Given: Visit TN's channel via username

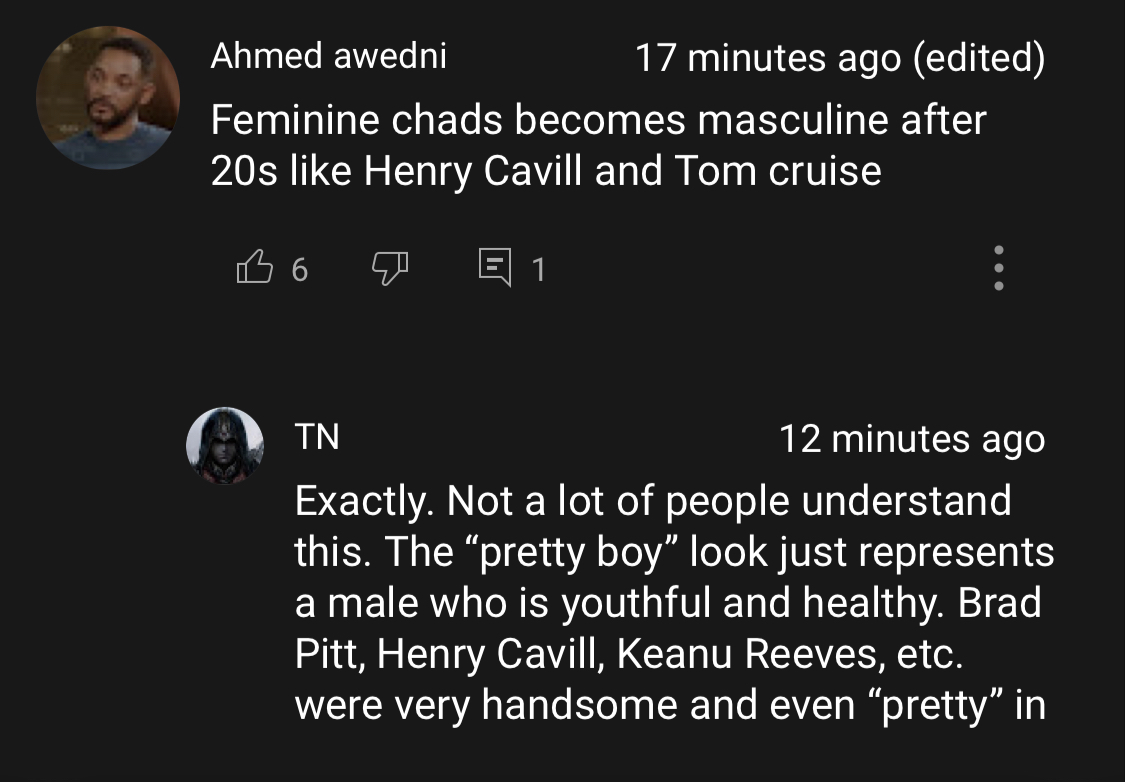Looking at the screenshot, I should point(317,437).
